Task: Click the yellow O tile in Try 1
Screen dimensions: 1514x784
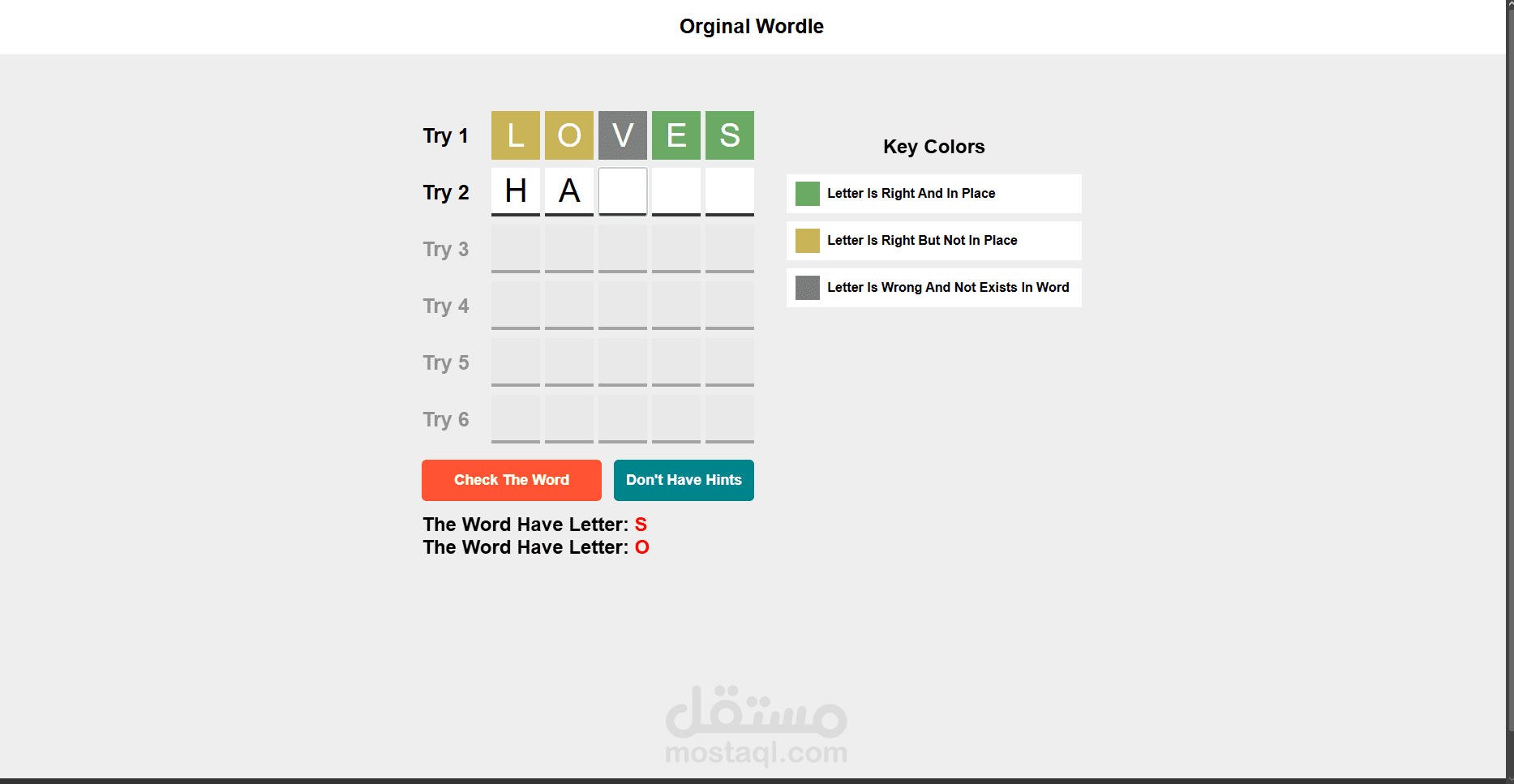Action: (568, 135)
